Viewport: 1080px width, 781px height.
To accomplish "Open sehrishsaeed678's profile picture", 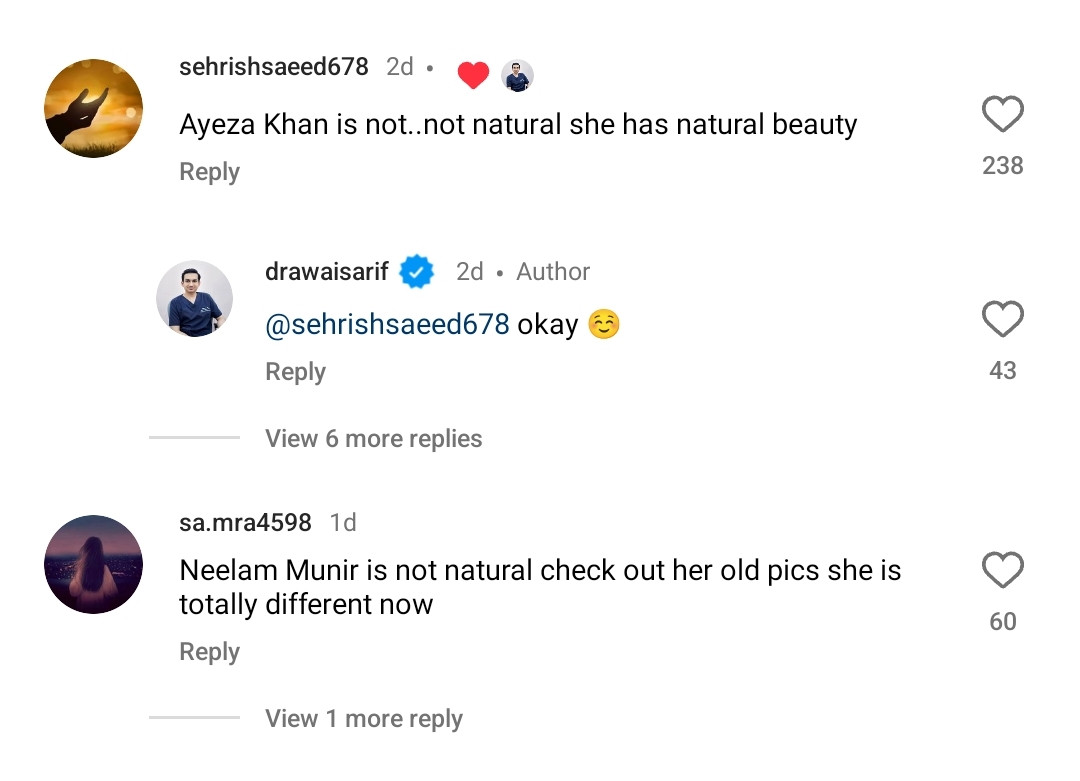I will [x=94, y=108].
